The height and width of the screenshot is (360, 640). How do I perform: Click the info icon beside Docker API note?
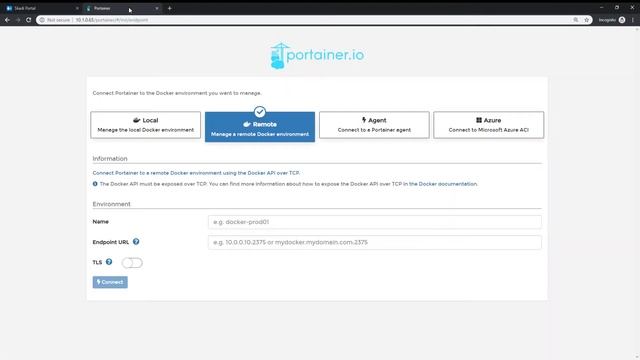tap(95, 184)
